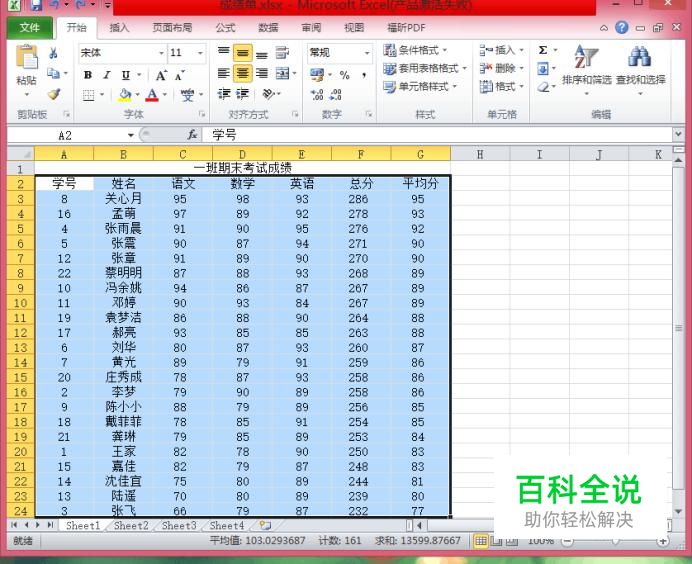The width and height of the screenshot is (692, 564).
Task: Open 条件格式 conditional formatting menu
Action: tap(415, 50)
